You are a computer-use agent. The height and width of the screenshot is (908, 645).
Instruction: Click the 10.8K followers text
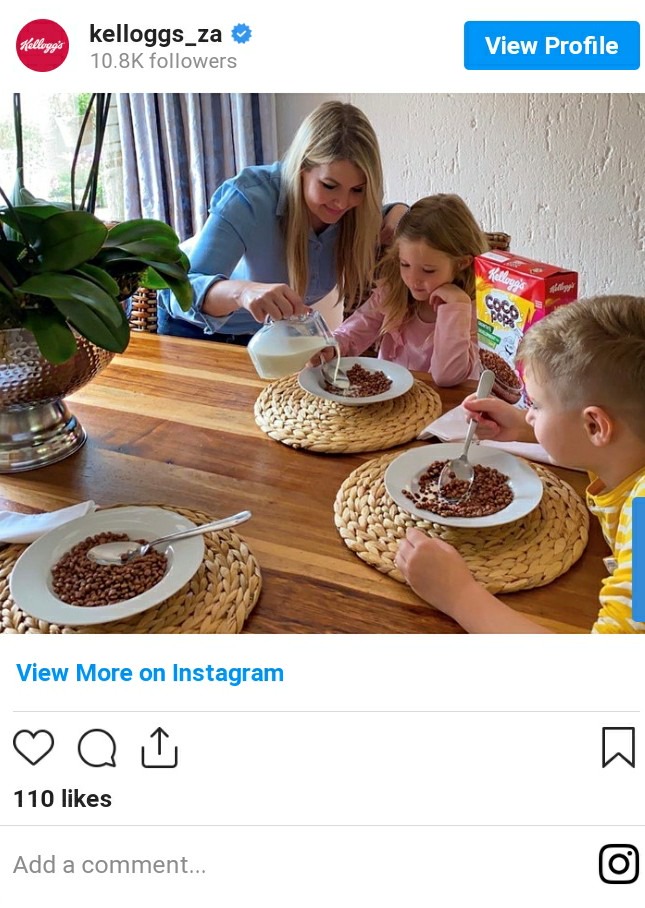pyautogui.click(x=163, y=61)
